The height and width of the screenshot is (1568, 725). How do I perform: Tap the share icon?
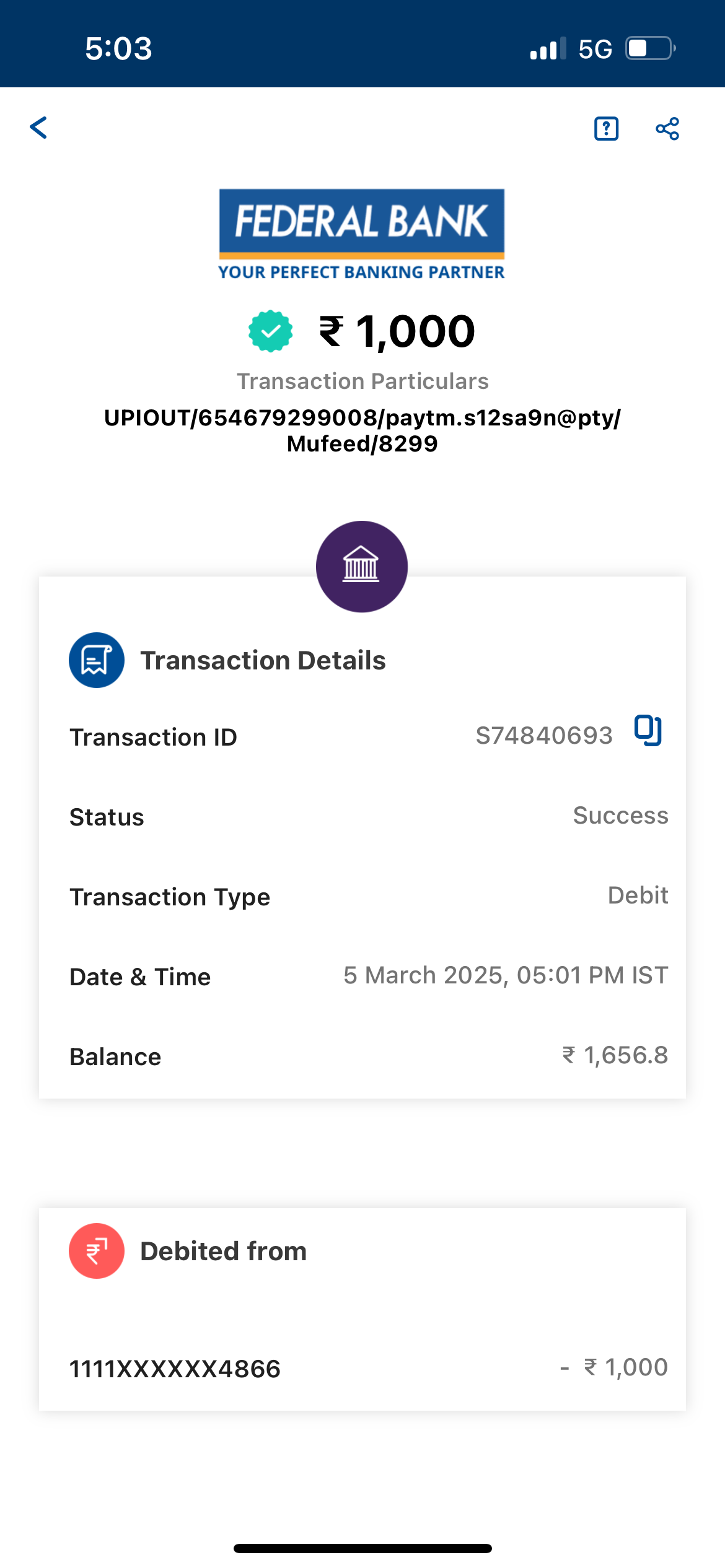(667, 129)
